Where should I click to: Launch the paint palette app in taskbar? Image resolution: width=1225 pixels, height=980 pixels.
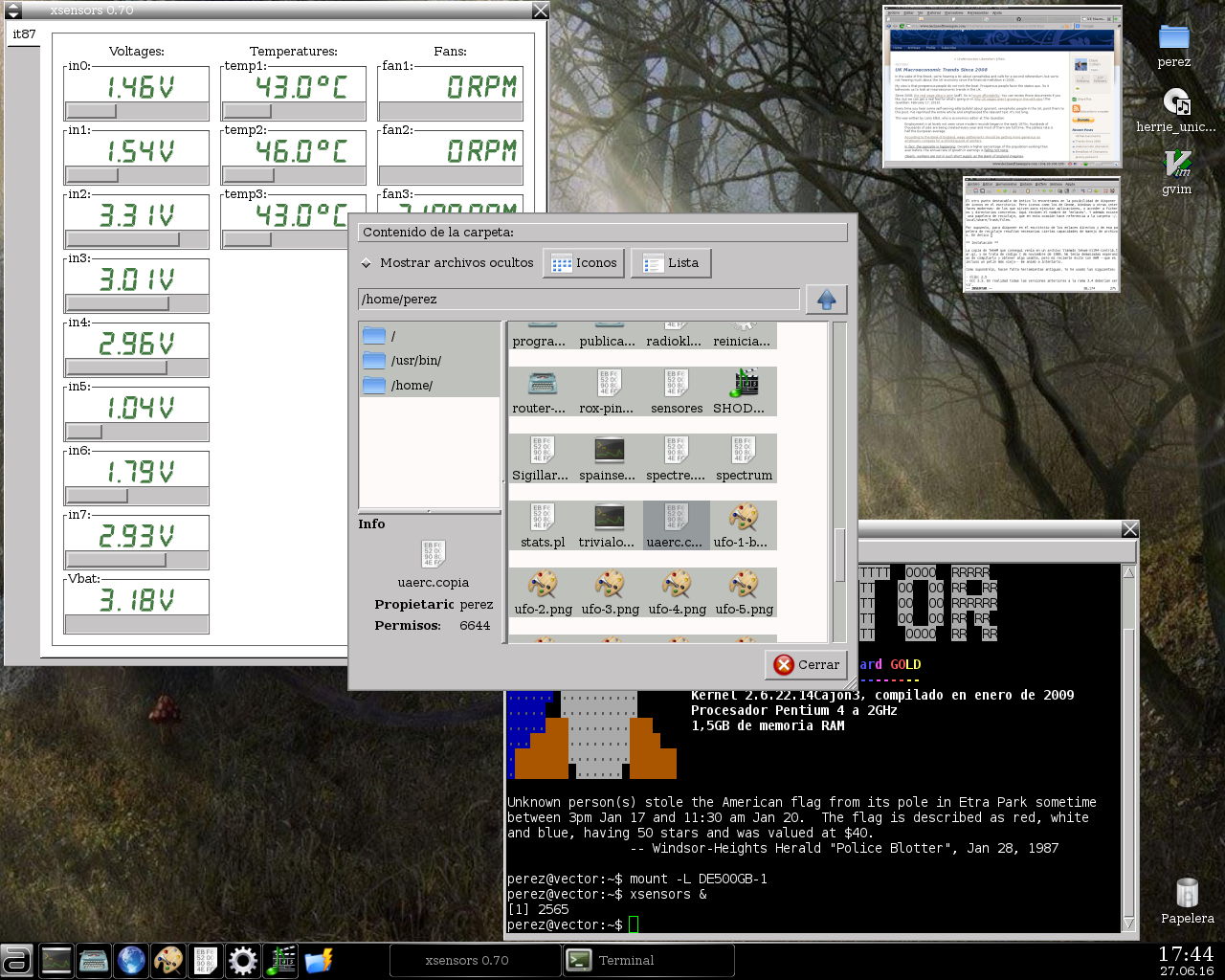tap(168, 960)
